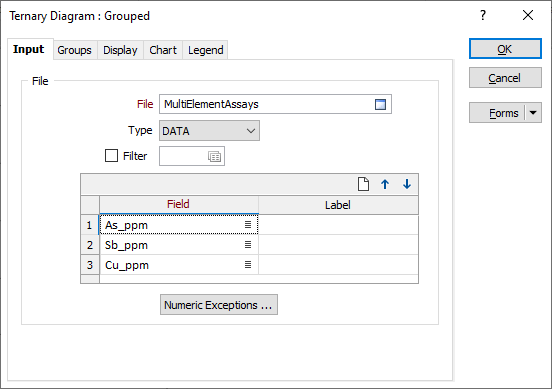Move row up with blue up arrow
The height and width of the screenshot is (389, 552).
pos(385,184)
